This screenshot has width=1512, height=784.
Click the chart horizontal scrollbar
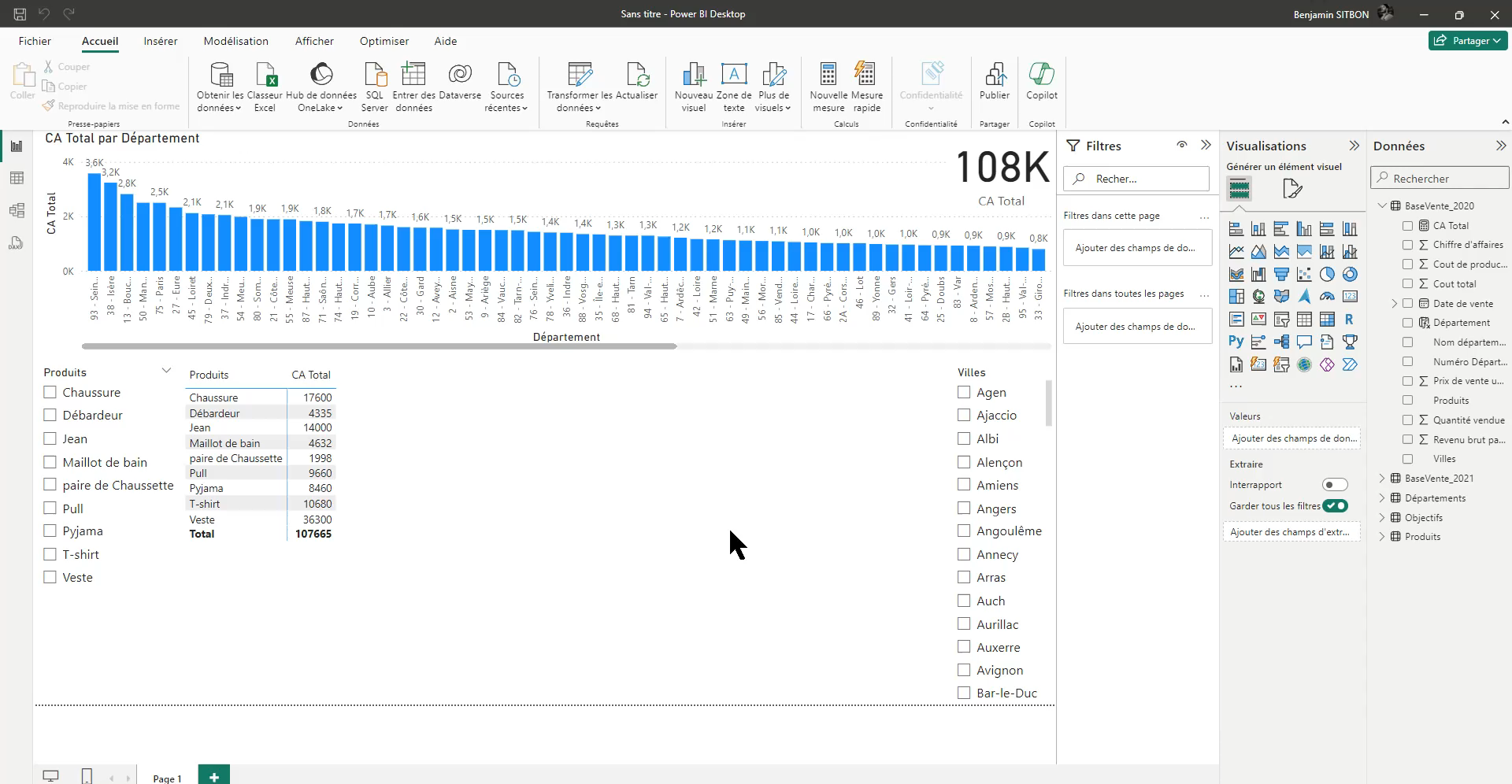[x=379, y=346]
